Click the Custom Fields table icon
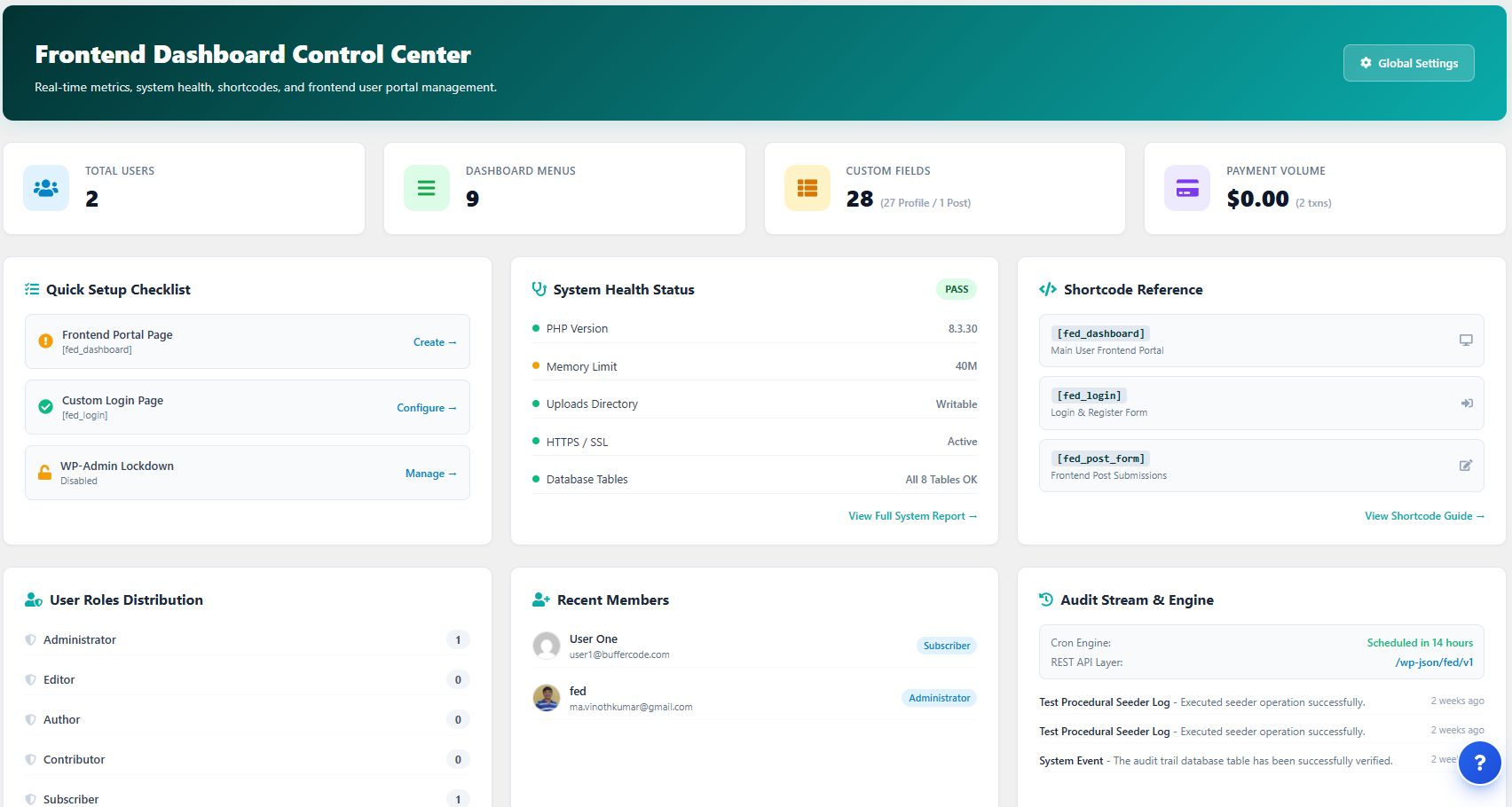The image size is (1512, 807). 807,188
